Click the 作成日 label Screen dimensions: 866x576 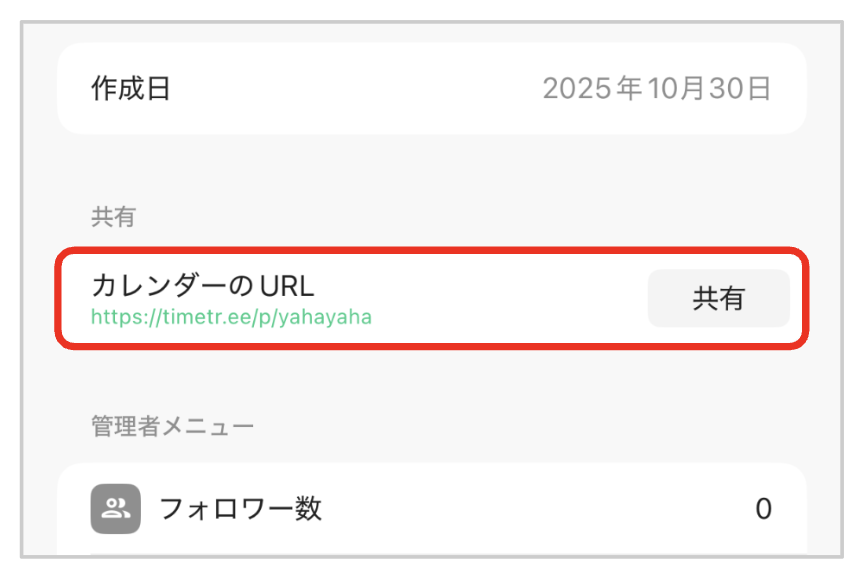click(131, 89)
